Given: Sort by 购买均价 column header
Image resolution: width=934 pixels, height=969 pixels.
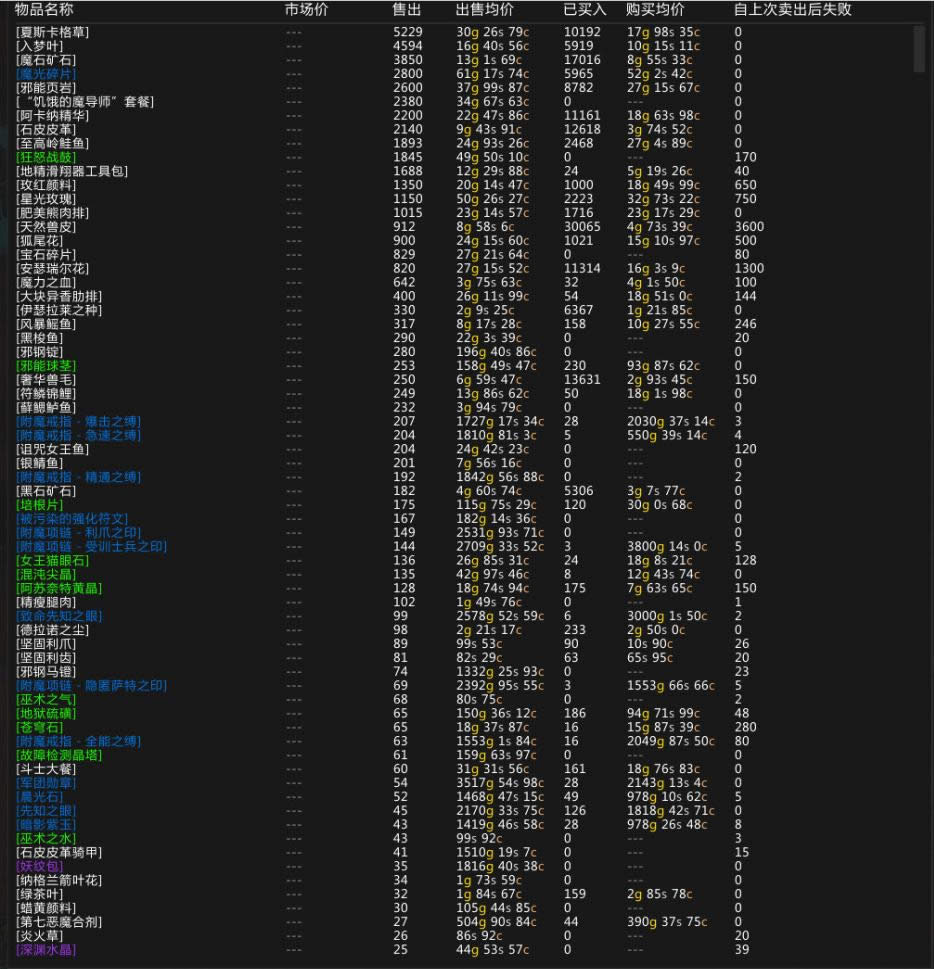Looking at the screenshot, I should pyautogui.click(x=655, y=10).
